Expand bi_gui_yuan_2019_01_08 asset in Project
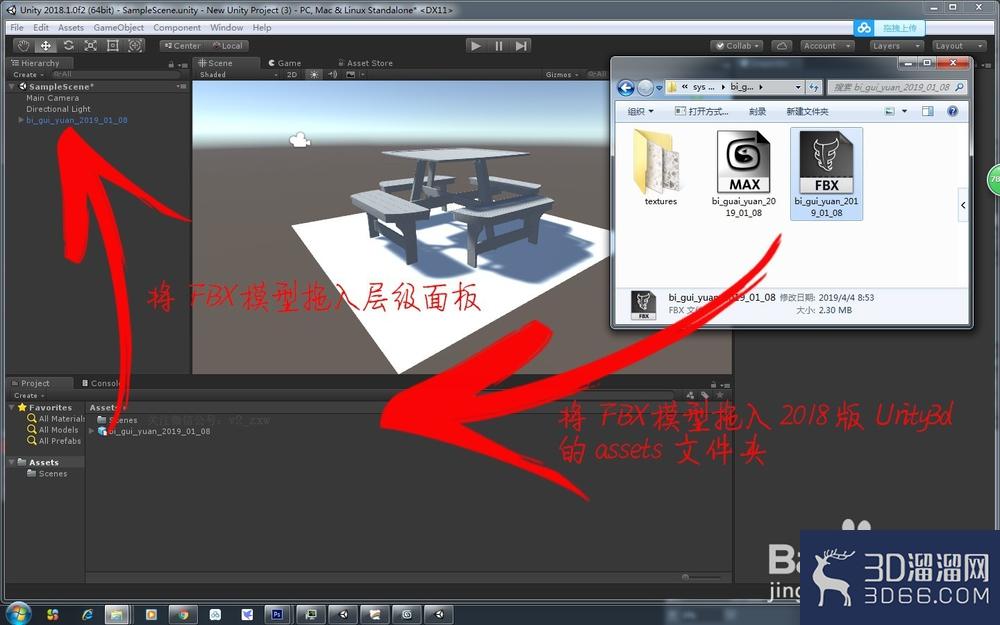Image resolution: width=1000 pixels, height=625 pixels. pyautogui.click(x=92, y=431)
